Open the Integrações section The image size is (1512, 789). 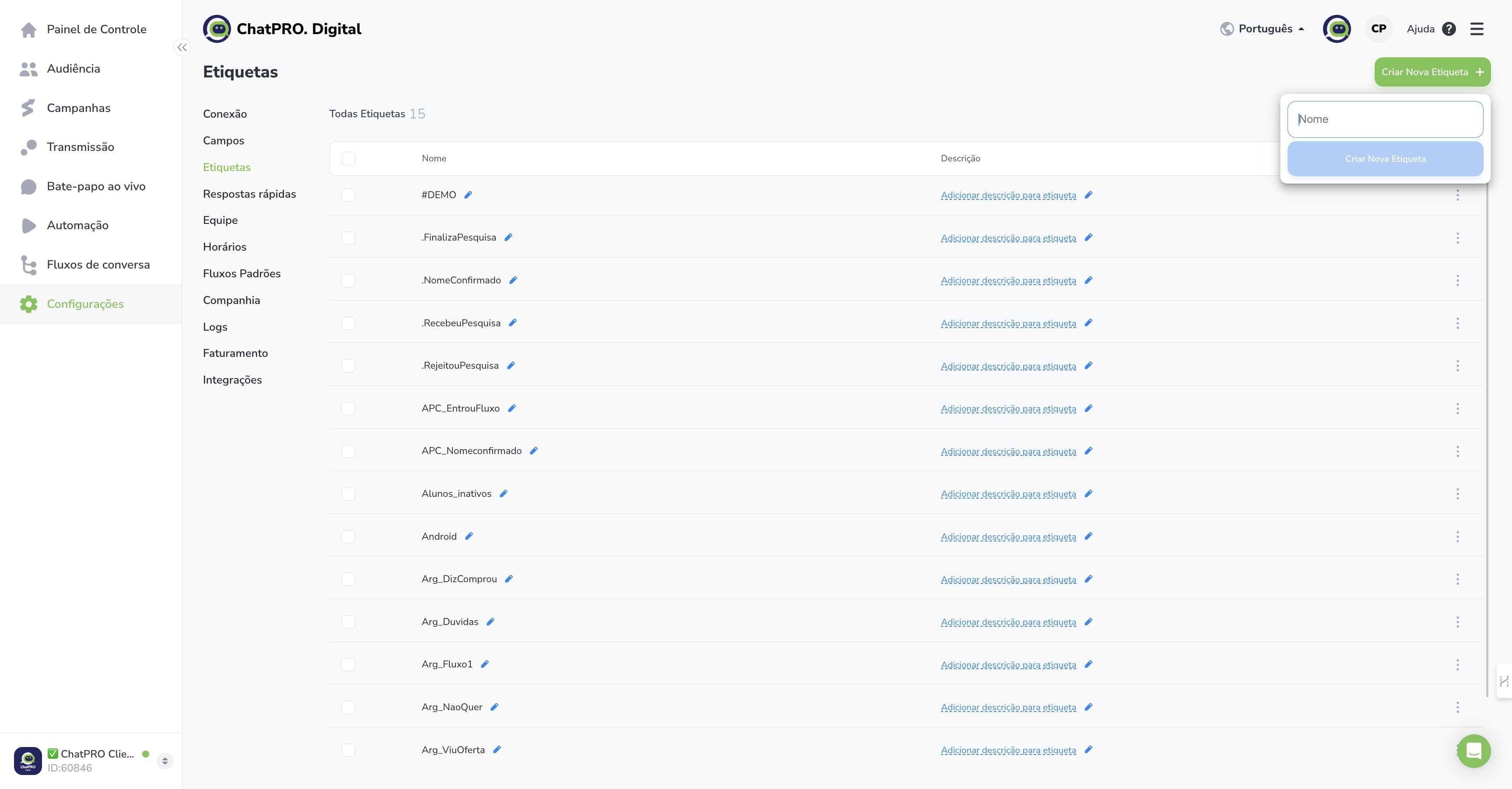[232, 380]
